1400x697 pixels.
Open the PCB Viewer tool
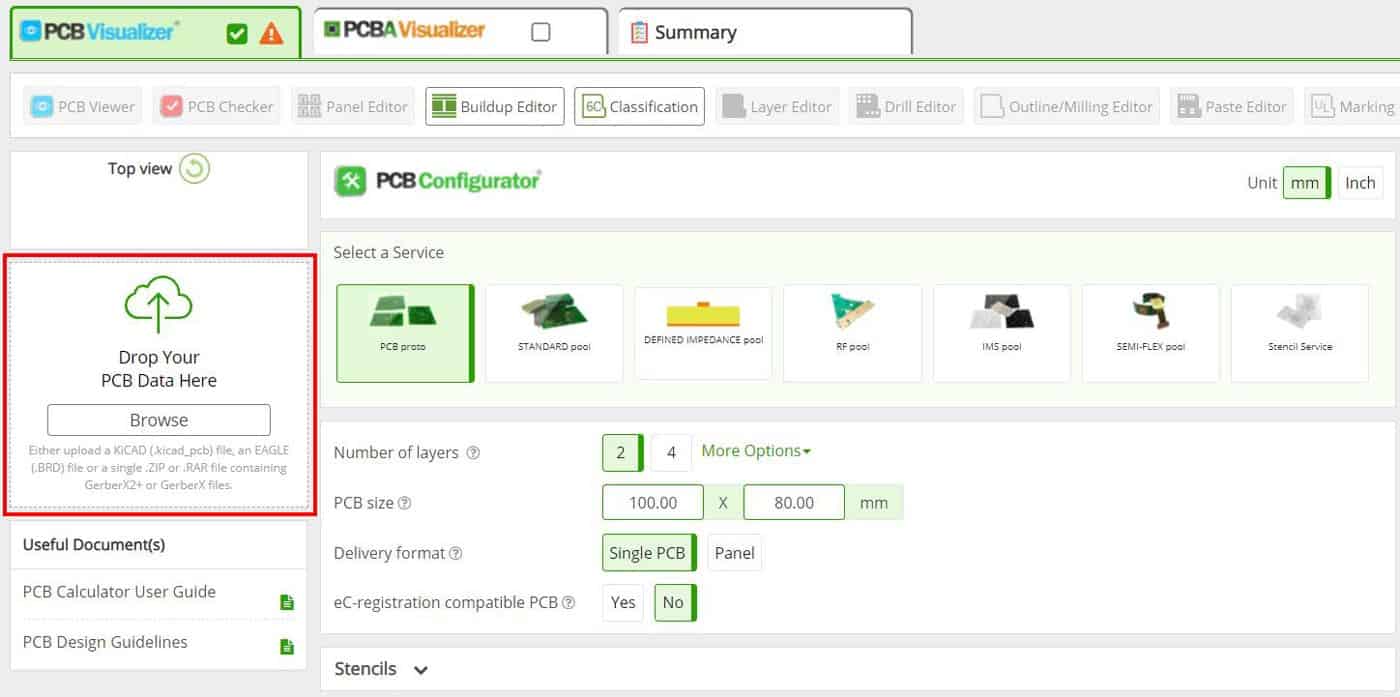coord(84,106)
